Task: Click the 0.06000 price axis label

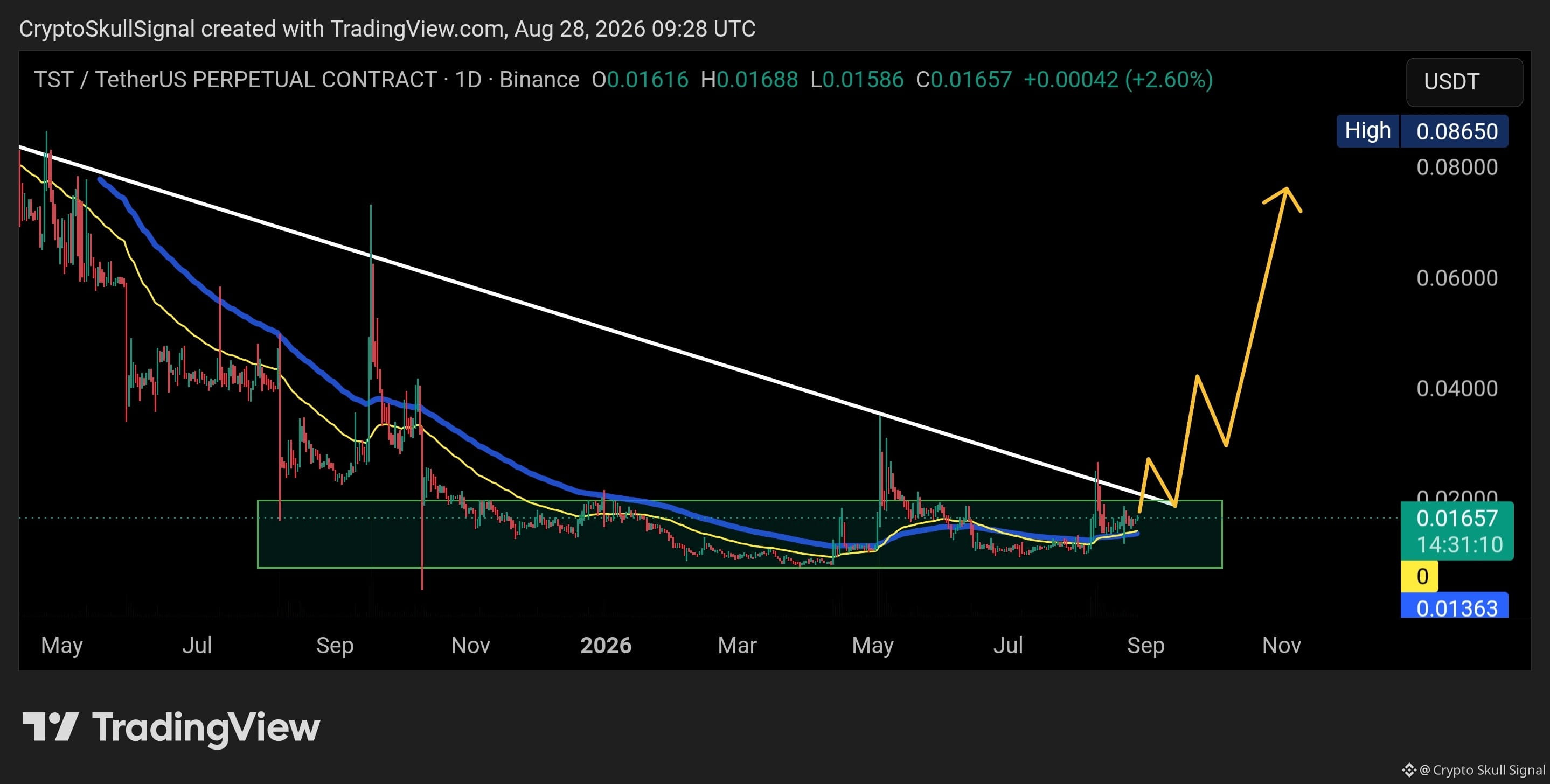Action: point(1457,278)
